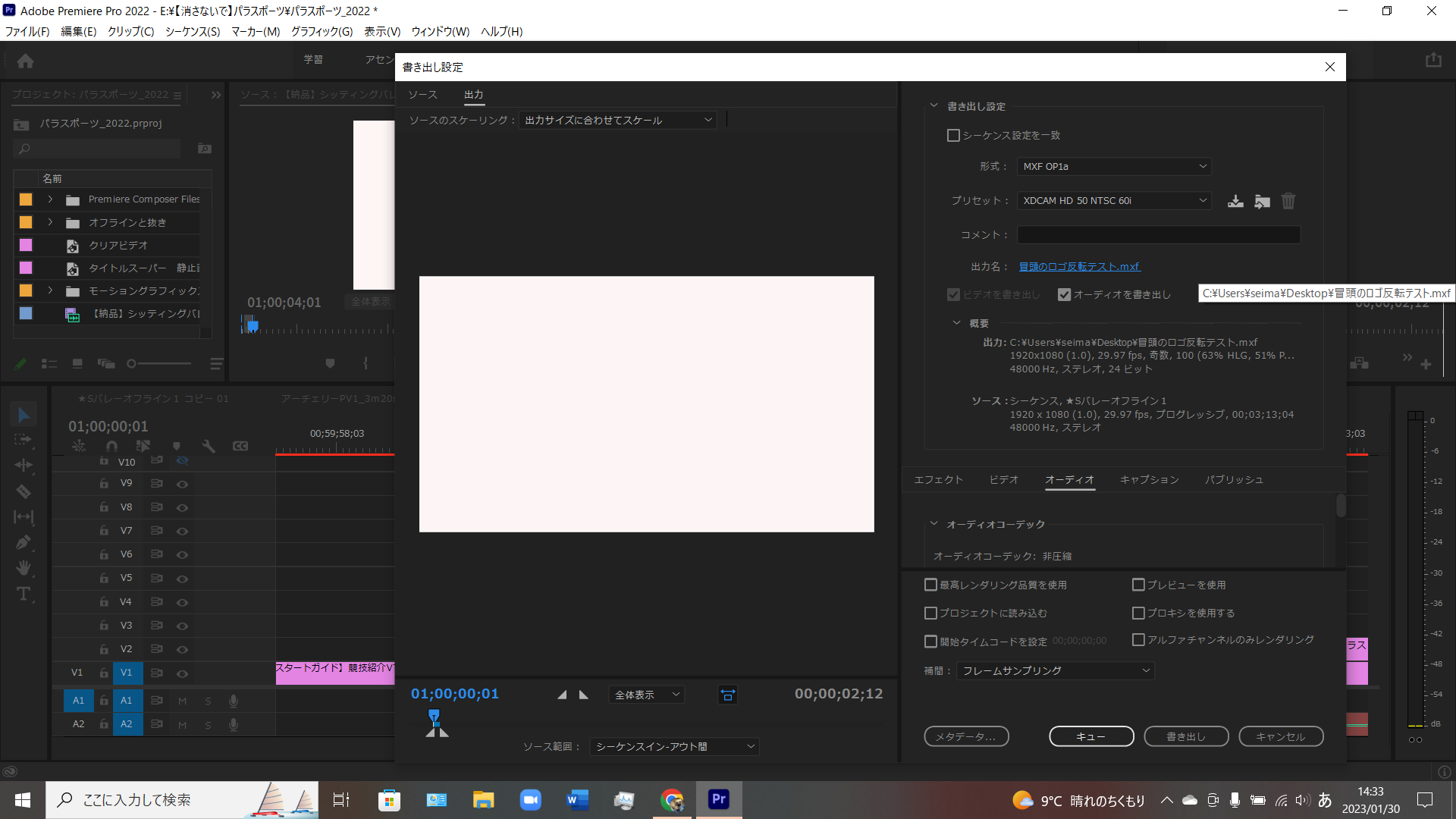Enable the use maximum render quality checkbox

point(930,585)
